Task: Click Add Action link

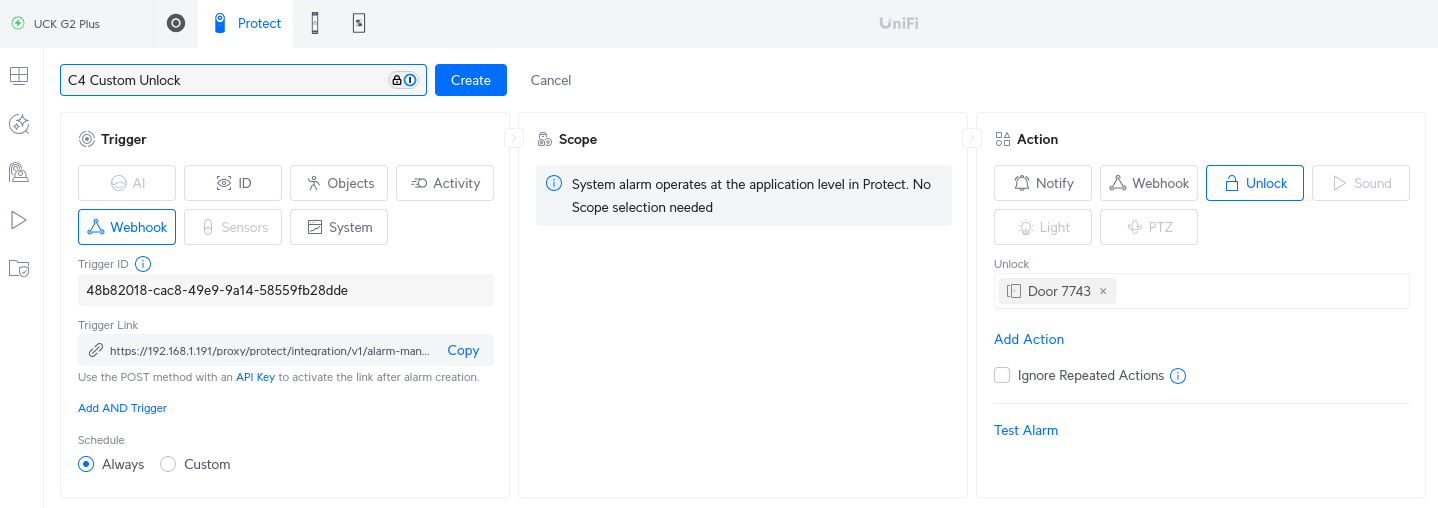Action: (x=1029, y=339)
